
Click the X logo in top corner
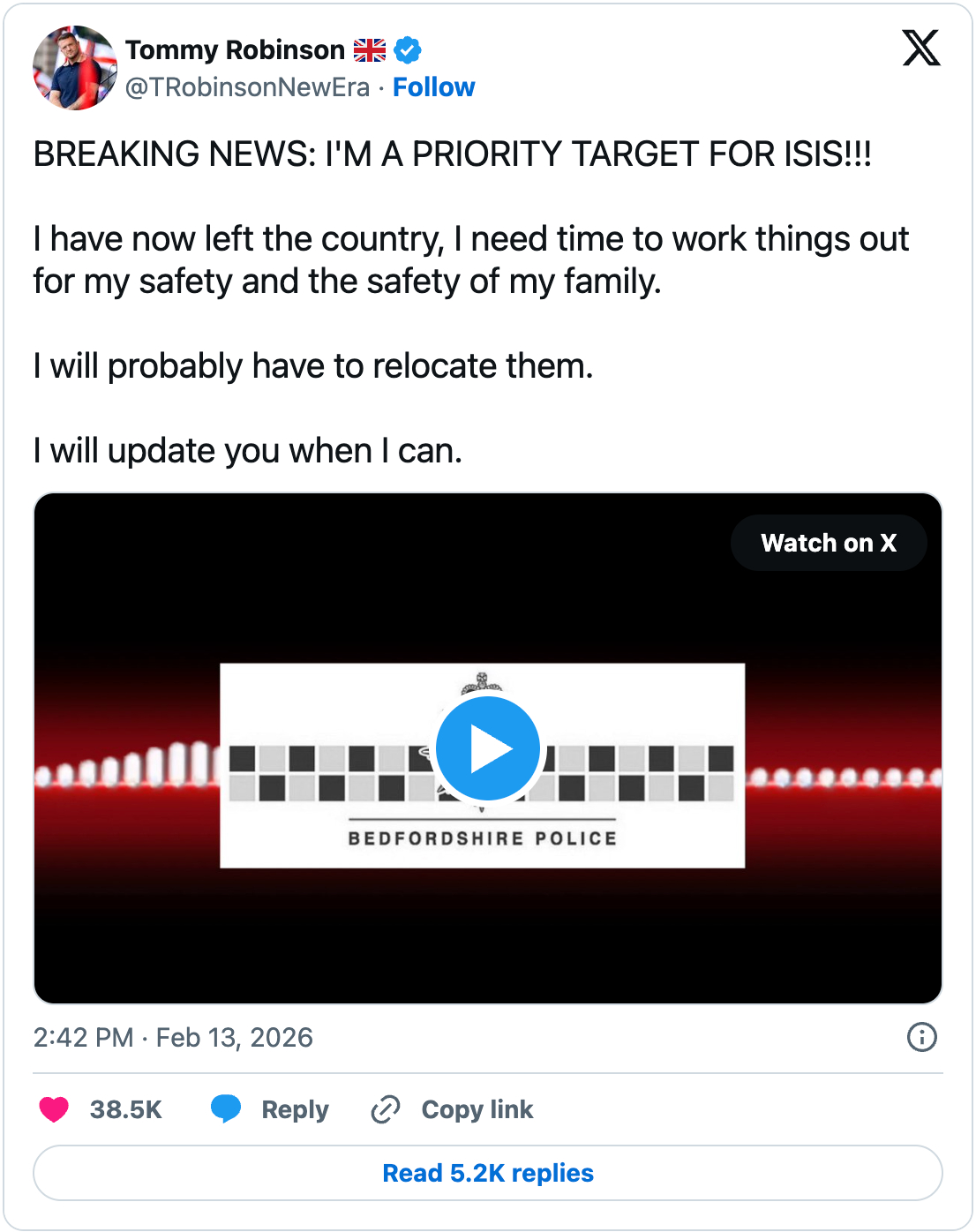[920, 48]
